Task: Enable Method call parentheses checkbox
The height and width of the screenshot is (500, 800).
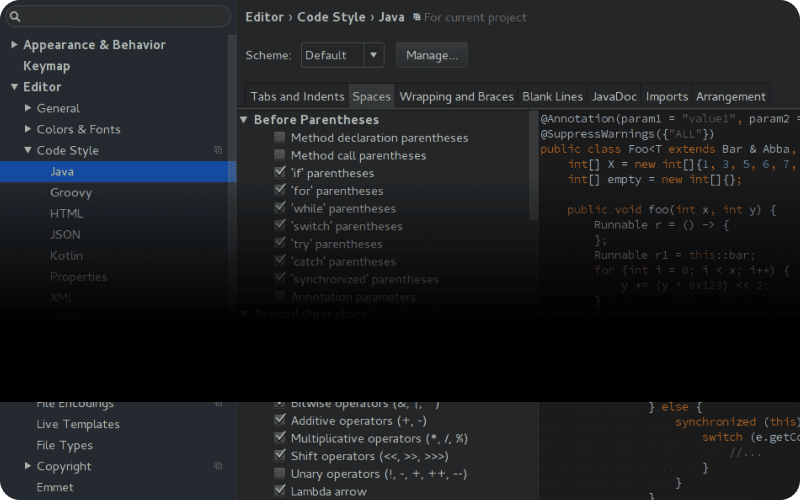Action: (x=280, y=156)
